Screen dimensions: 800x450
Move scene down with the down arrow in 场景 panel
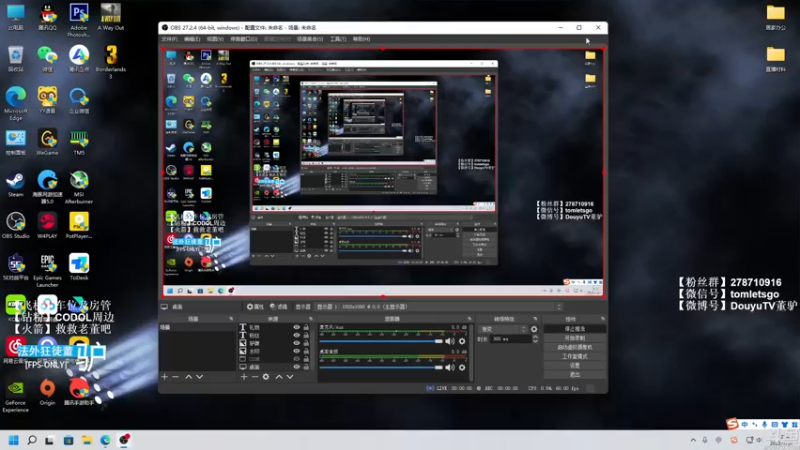(x=199, y=377)
